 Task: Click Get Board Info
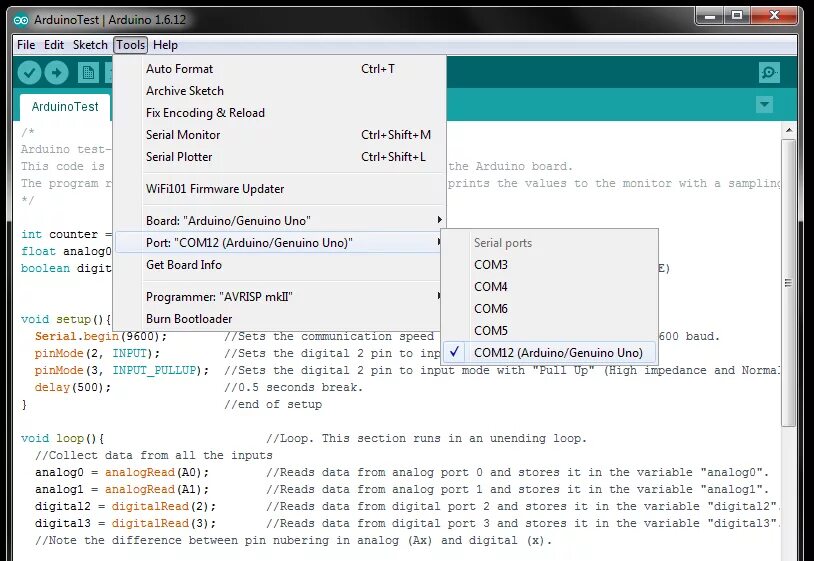[280, 265]
